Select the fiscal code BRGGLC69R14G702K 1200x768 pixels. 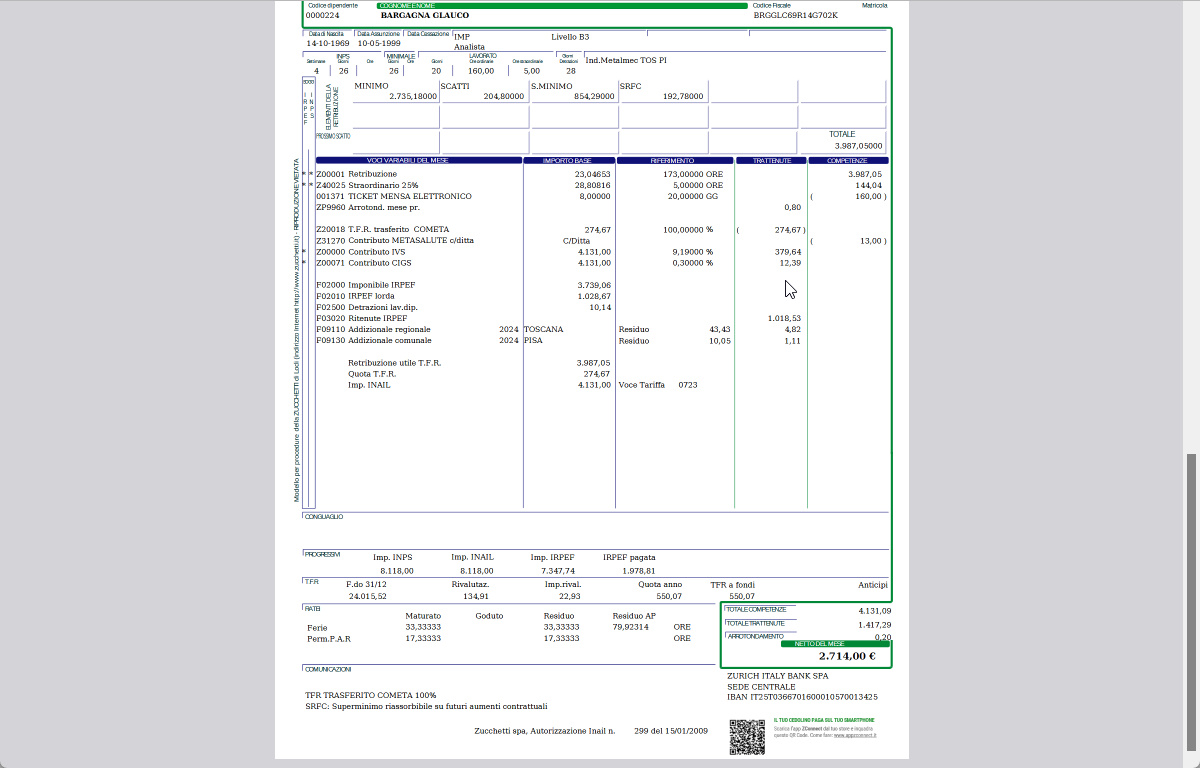pos(795,15)
